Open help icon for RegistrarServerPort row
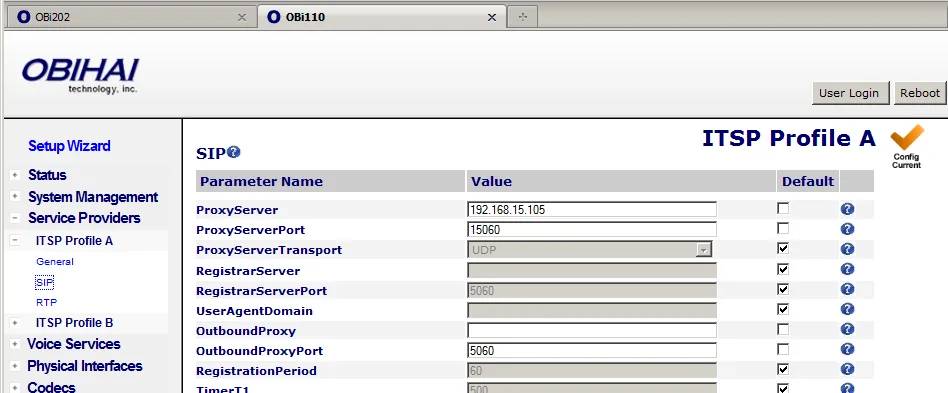This screenshot has height=393, width=948. pyautogui.click(x=847, y=289)
